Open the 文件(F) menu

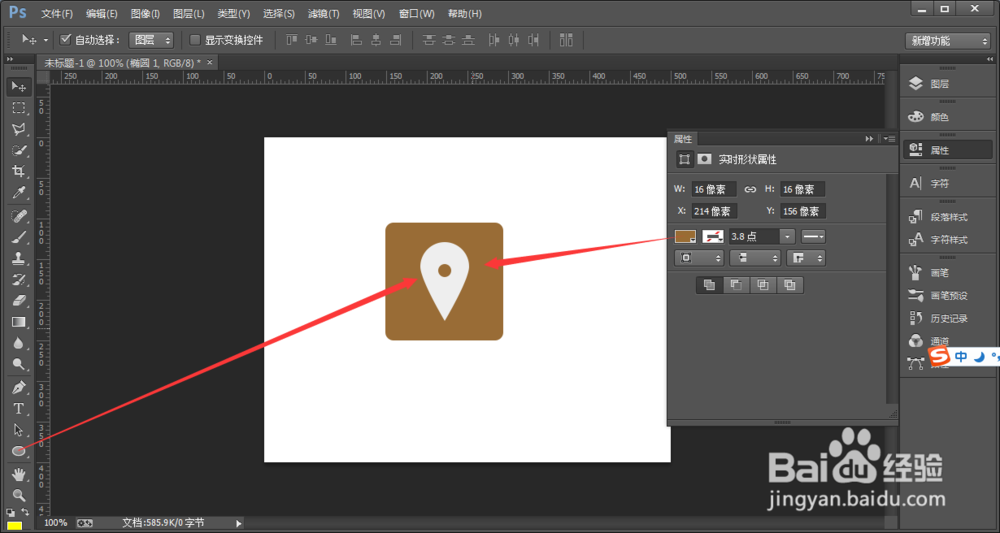[57, 13]
